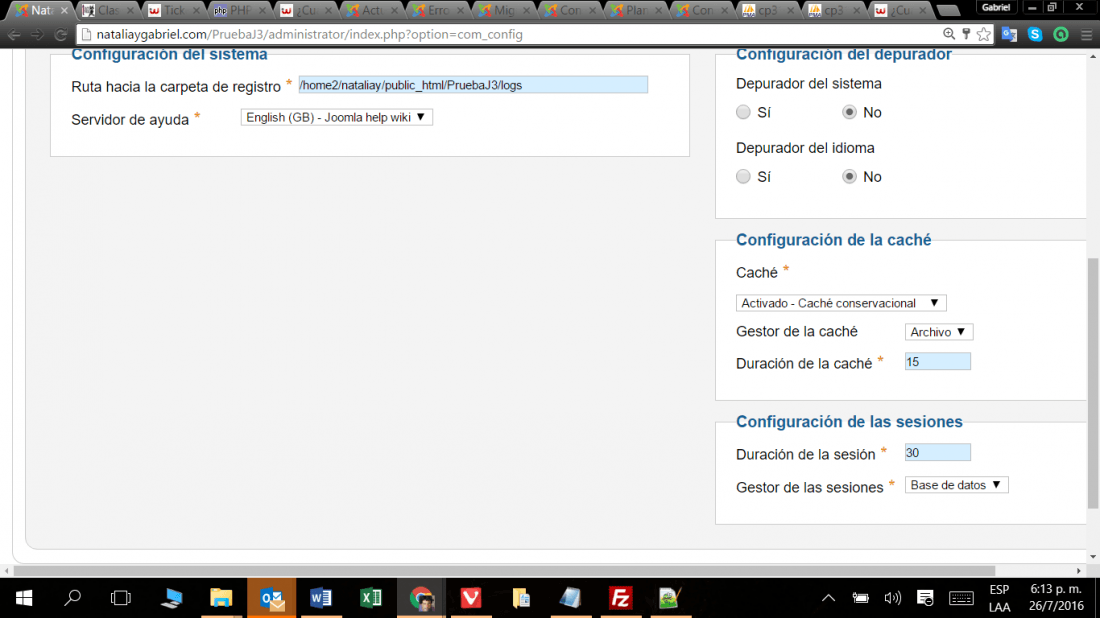Image resolution: width=1100 pixels, height=618 pixels.
Task: Switch to the Actu browser tab
Action: [x=372, y=11]
